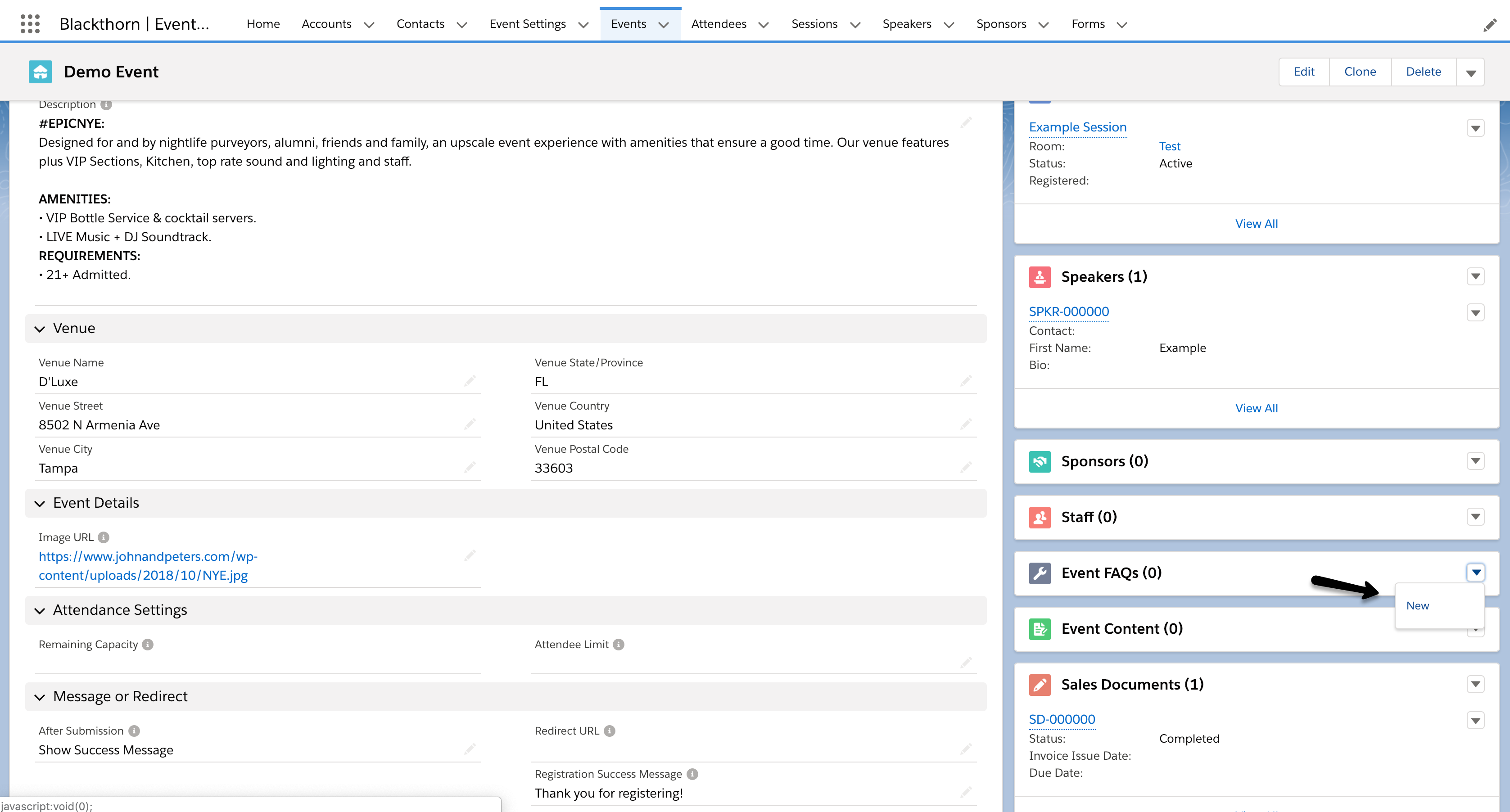Open the Events tab chevron menu
The width and height of the screenshot is (1510, 812).
664,25
